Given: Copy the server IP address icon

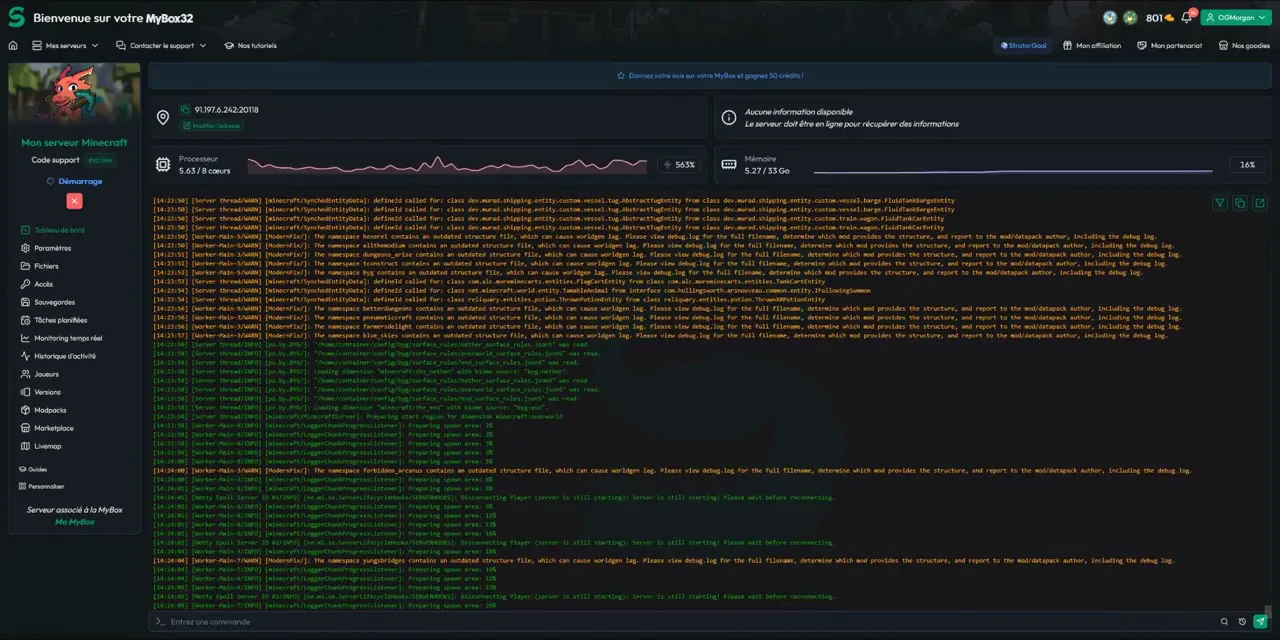Looking at the screenshot, I should click(x=185, y=110).
